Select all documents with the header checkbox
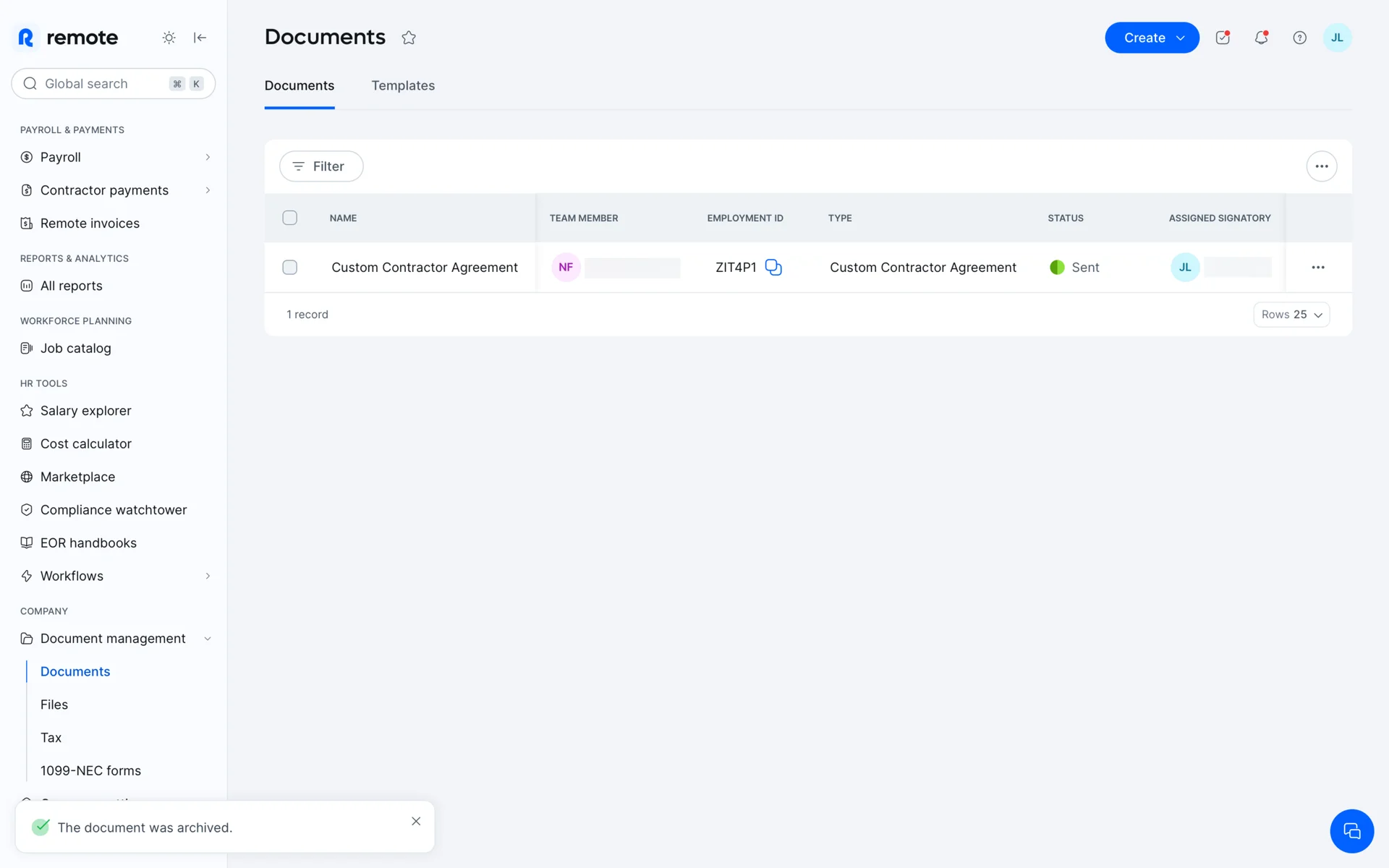The width and height of the screenshot is (1389, 868). [289, 218]
